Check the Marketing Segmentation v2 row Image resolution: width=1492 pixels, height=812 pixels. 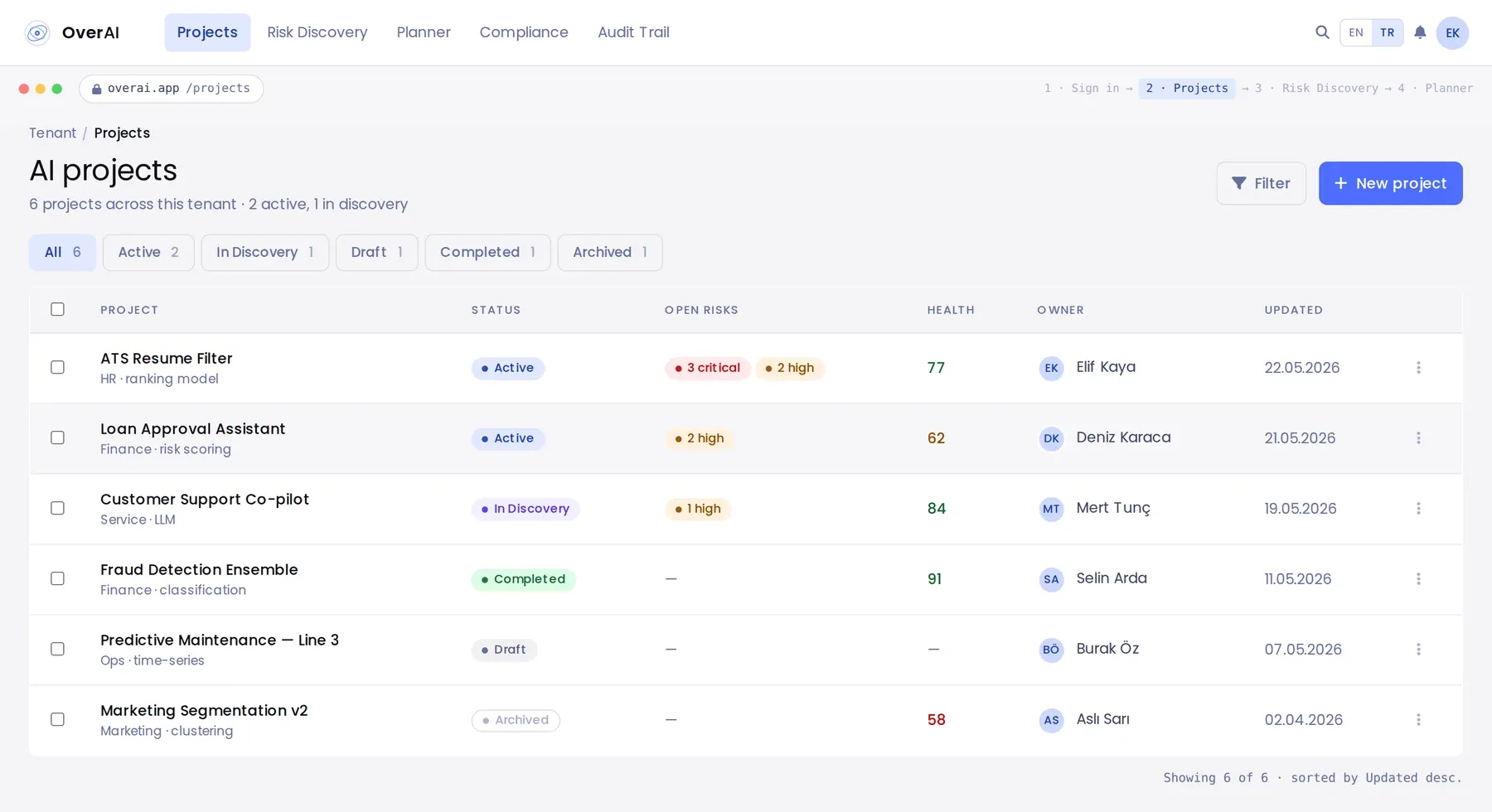point(57,719)
